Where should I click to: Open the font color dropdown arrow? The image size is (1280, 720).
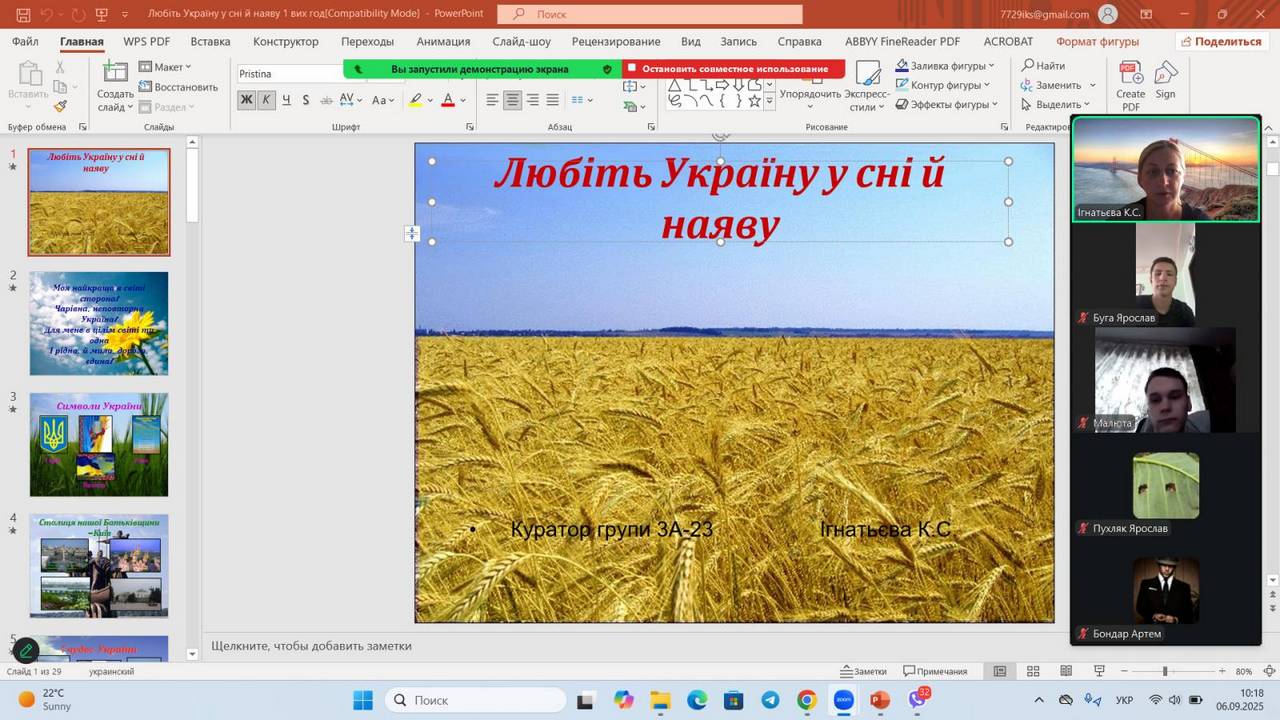[x=463, y=101]
